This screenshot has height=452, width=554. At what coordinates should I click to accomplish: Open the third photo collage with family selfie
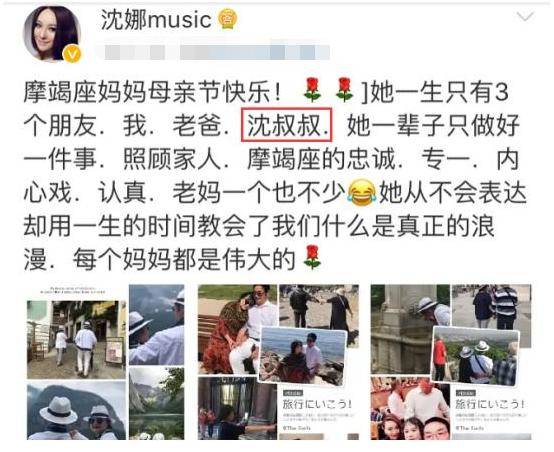pos(451,362)
